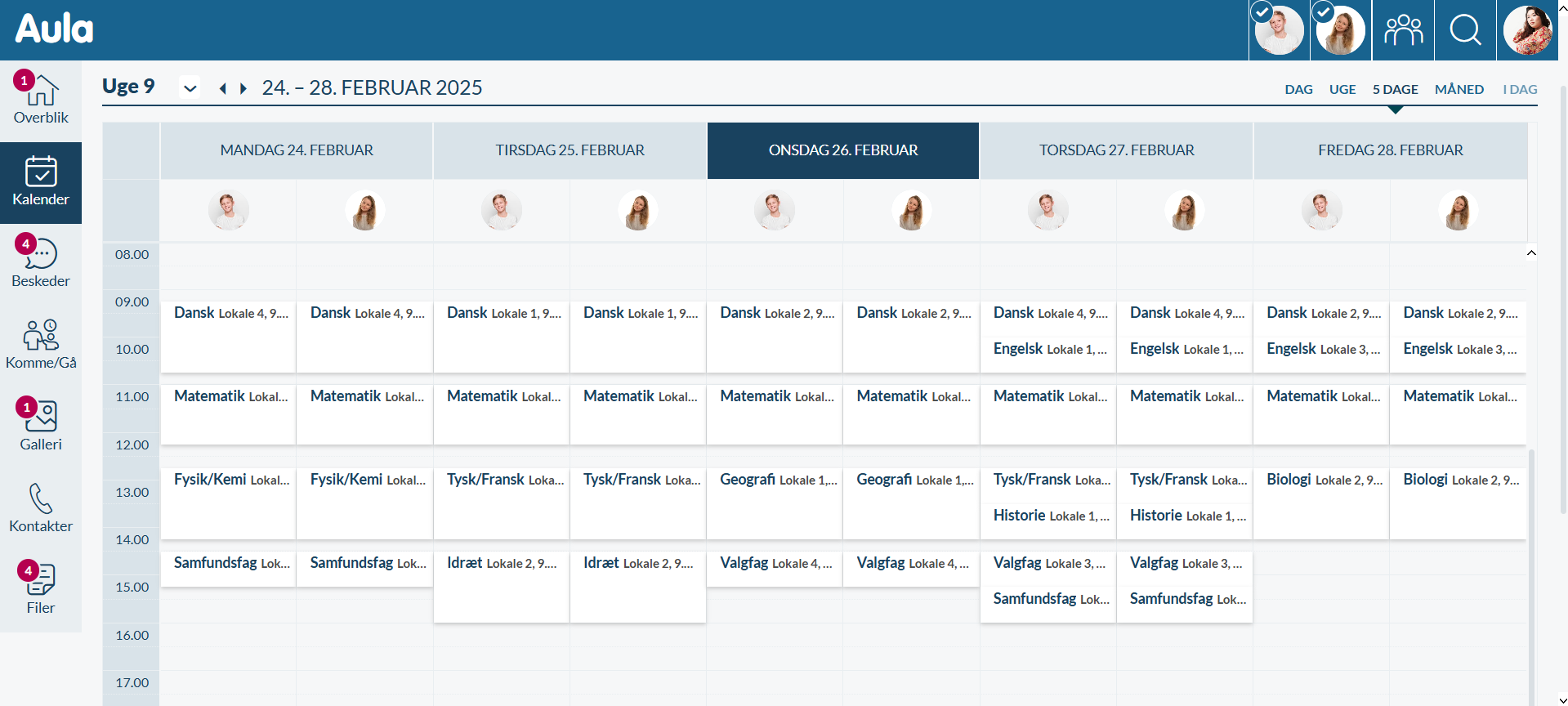This screenshot has height=706, width=1568.
Task: Toggle the boy's checked profile filter
Action: 1279,30
